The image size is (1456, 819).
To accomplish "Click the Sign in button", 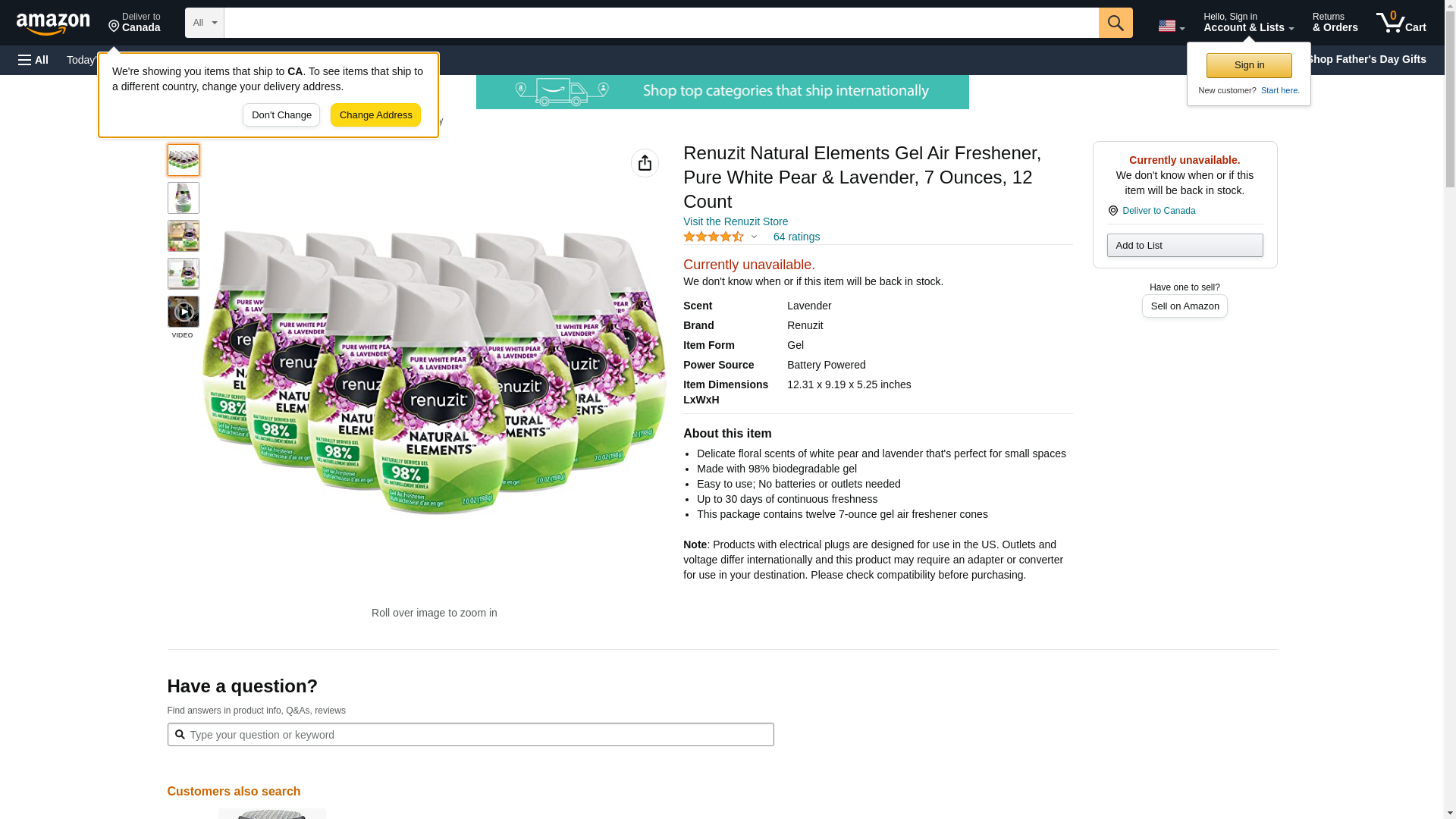I will click(x=1249, y=65).
